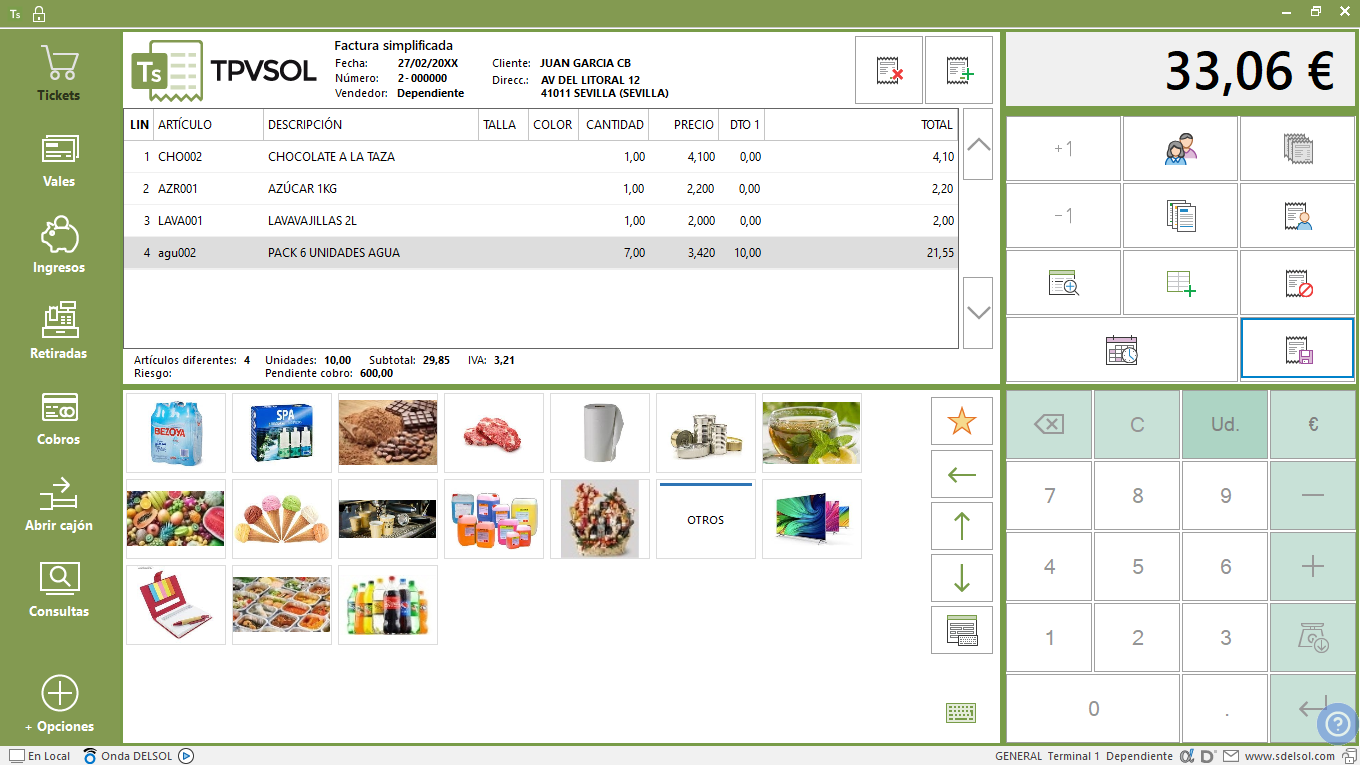Screen dimensions: 1360x765
Task: Click Onda DELSOL play button
Action: pos(186,756)
